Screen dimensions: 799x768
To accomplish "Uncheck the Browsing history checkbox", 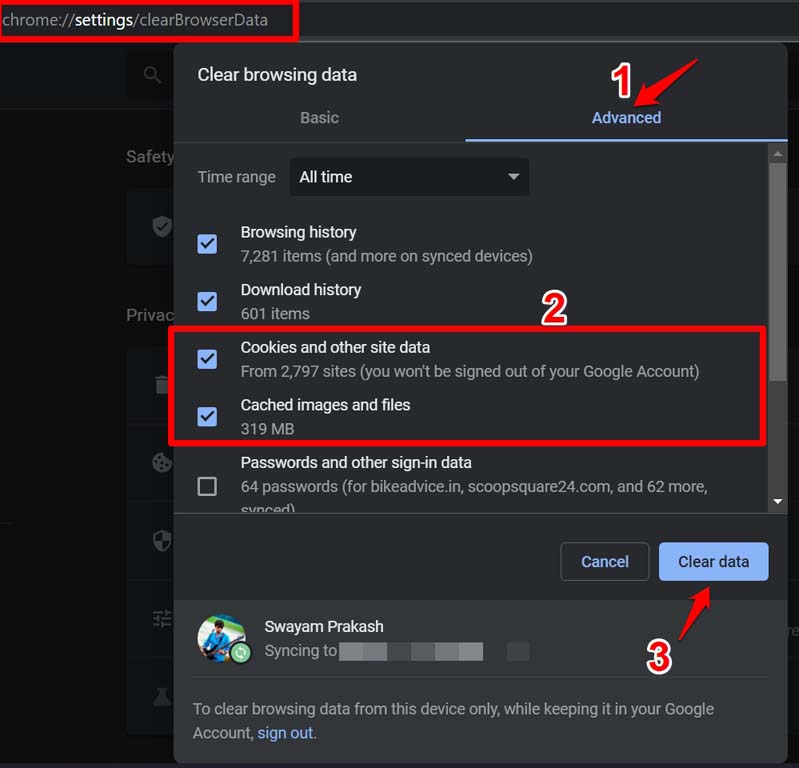I will point(207,244).
